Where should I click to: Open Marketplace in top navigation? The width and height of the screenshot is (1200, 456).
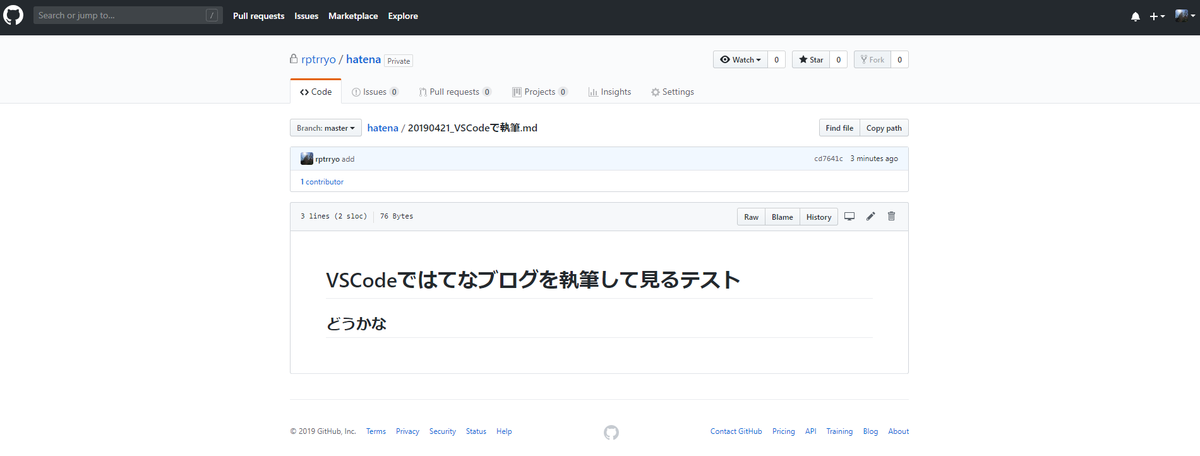point(354,16)
